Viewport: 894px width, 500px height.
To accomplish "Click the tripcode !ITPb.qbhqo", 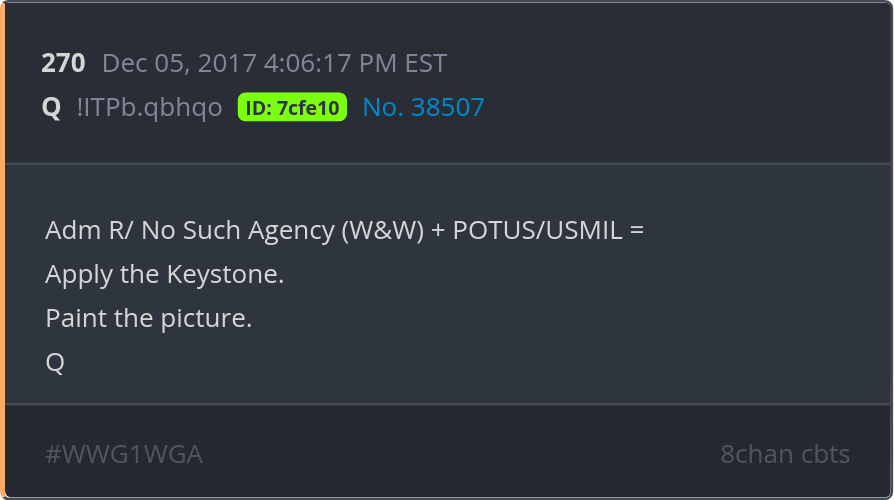I will pos(149,107).
